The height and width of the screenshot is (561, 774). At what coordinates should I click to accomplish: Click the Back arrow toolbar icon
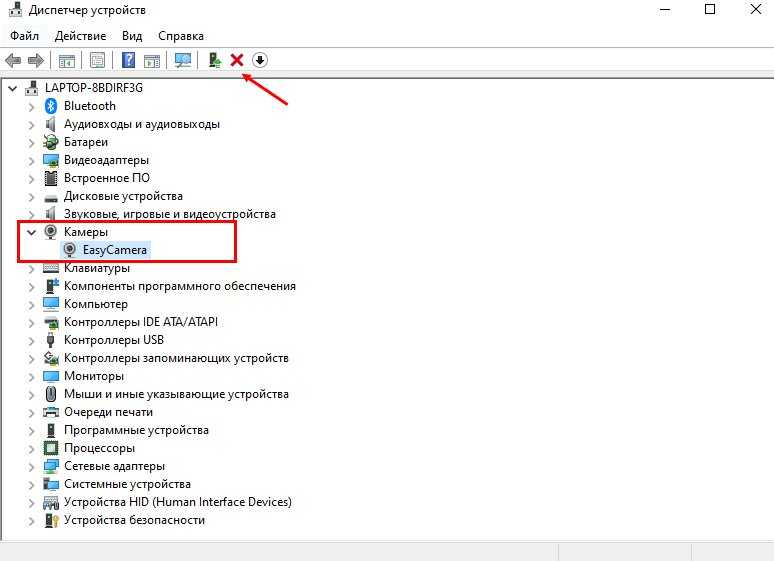coord(13,60)
